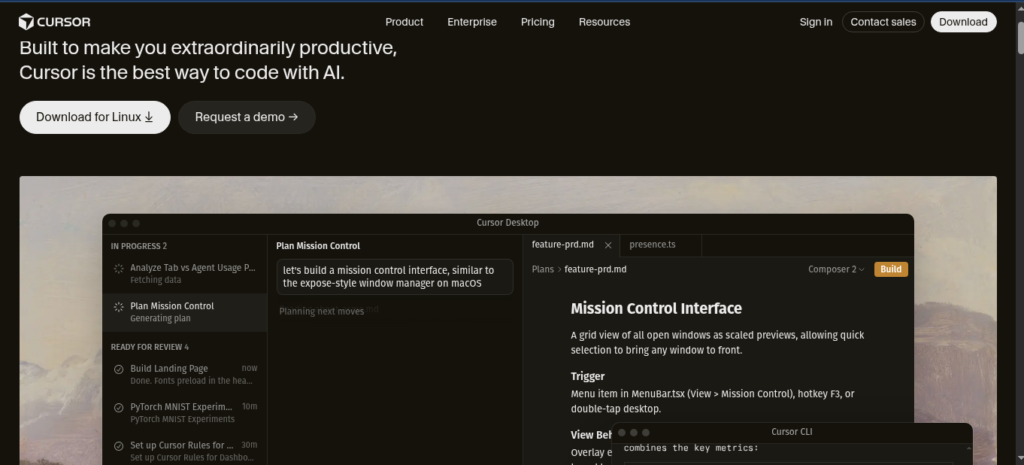The image size is (1024, 465).
Task: Click spinner icon beside Analyze Tab task
Action: point(119,268)
